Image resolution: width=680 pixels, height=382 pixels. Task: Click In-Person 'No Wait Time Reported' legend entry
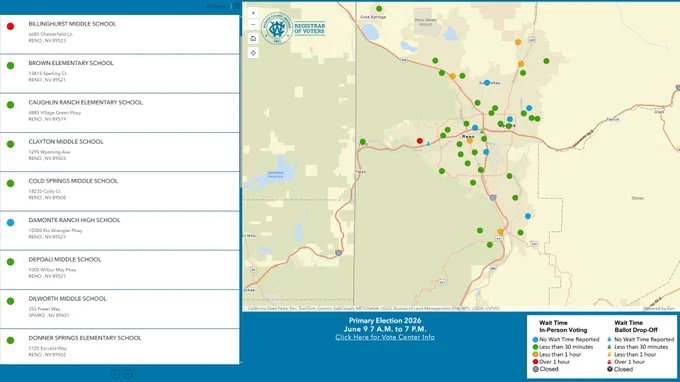click(x=566, y=340)
